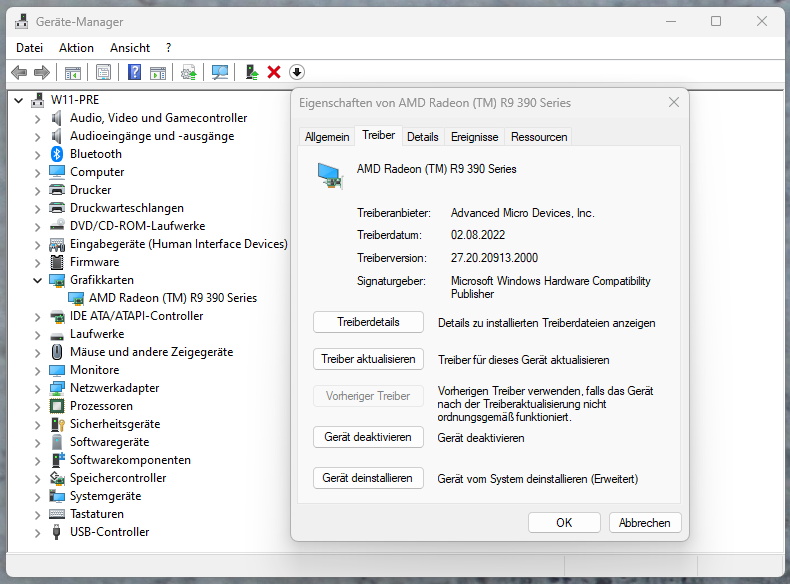The width and height of the screenshot is (790, 584).
Task: Expand the Laufwerke category
Action: (x=37, y=335)
